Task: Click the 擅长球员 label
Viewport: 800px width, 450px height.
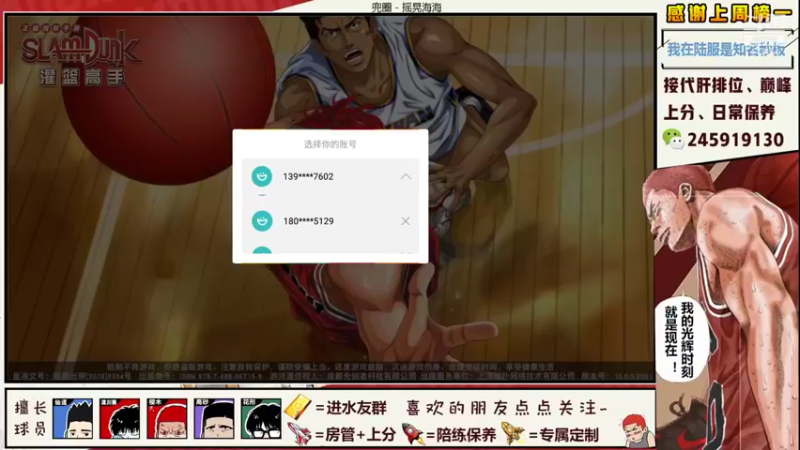Action: [x=30, y=418]
